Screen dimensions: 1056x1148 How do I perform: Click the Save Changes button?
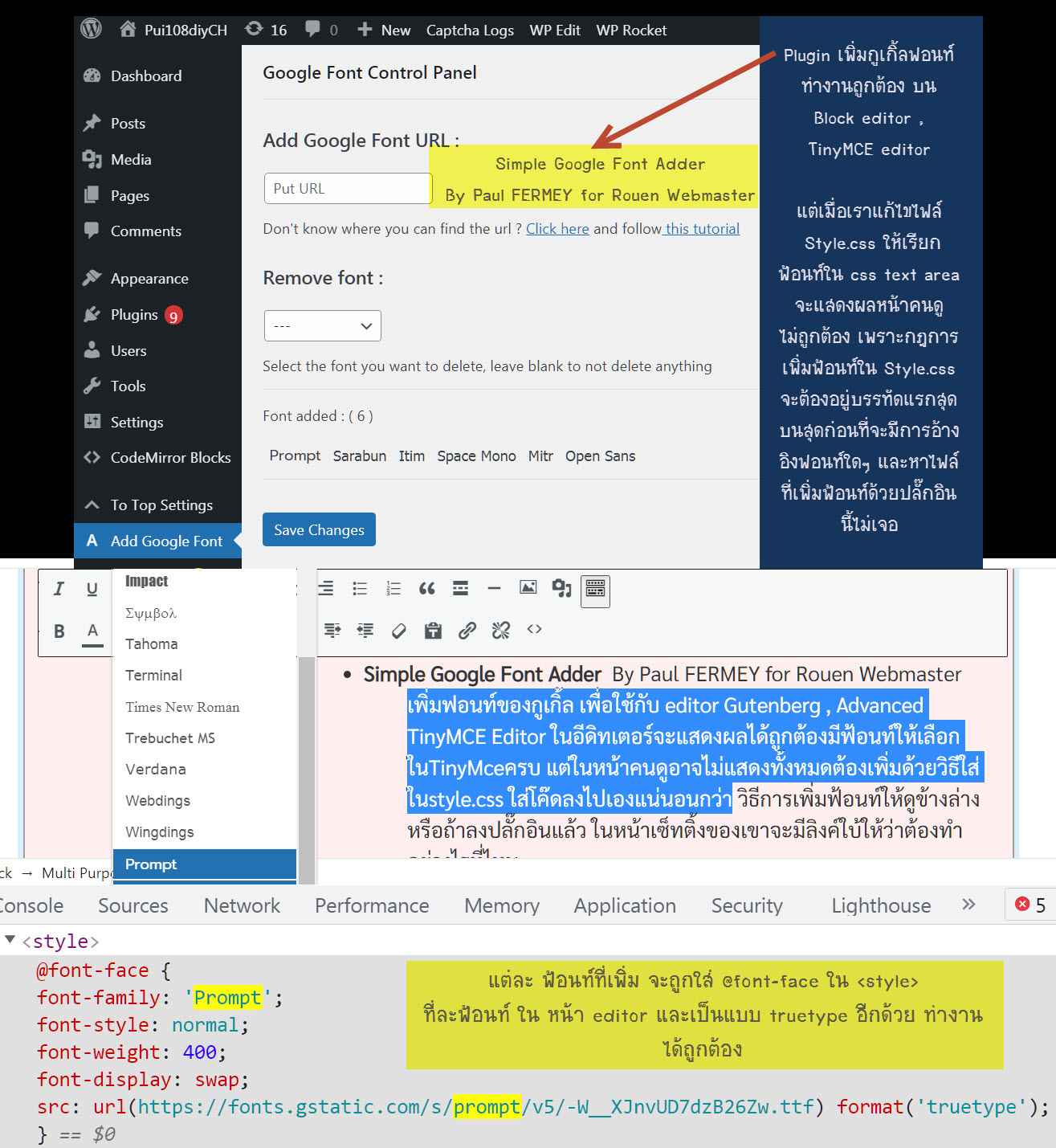319,529
